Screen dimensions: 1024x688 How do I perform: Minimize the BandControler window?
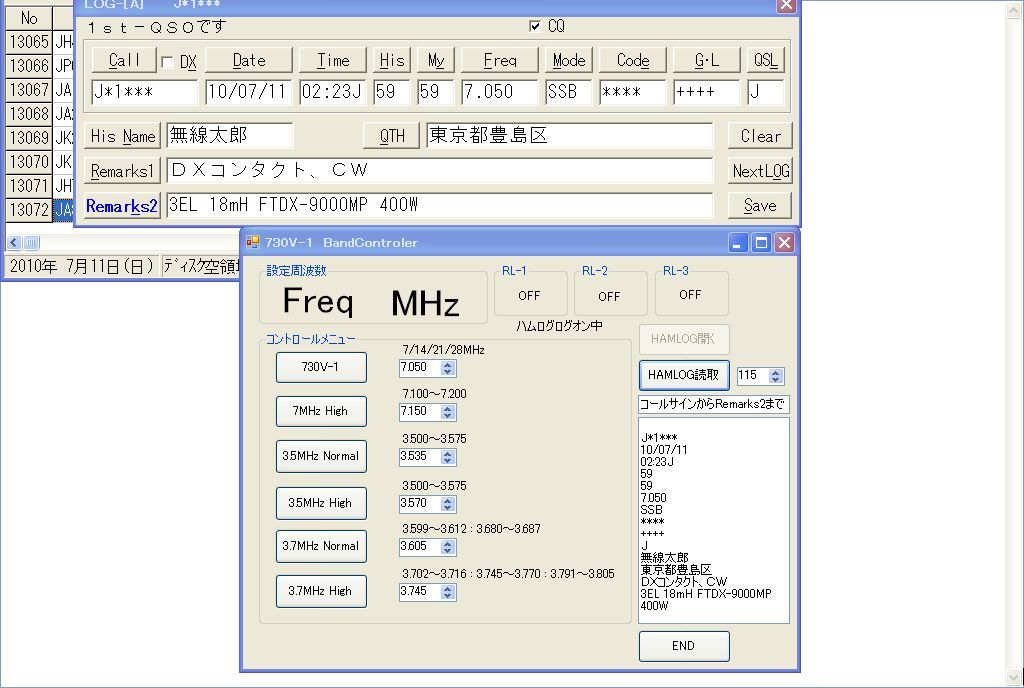pos(738,243)
